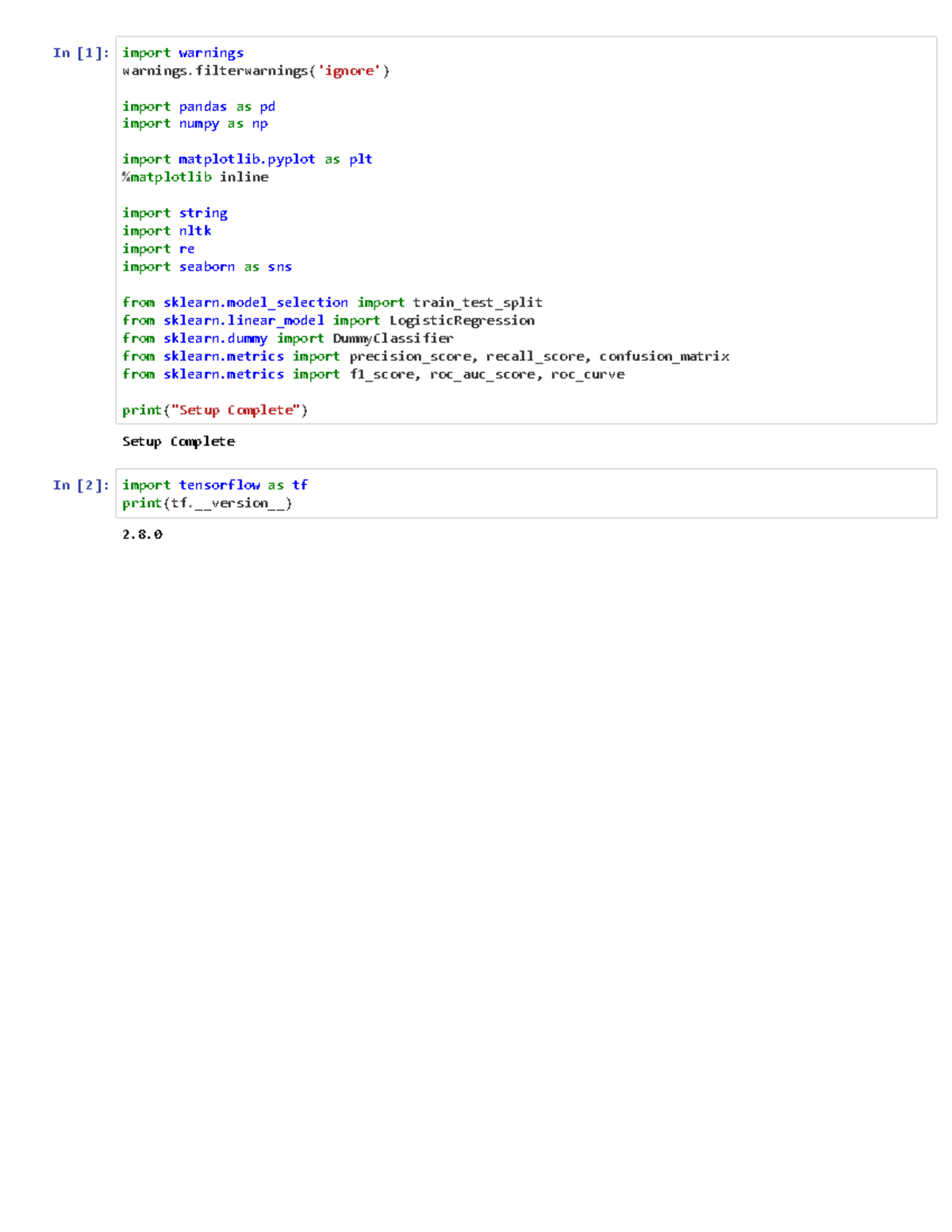Click the Setup Complete output text

click(x=178, y=441)
